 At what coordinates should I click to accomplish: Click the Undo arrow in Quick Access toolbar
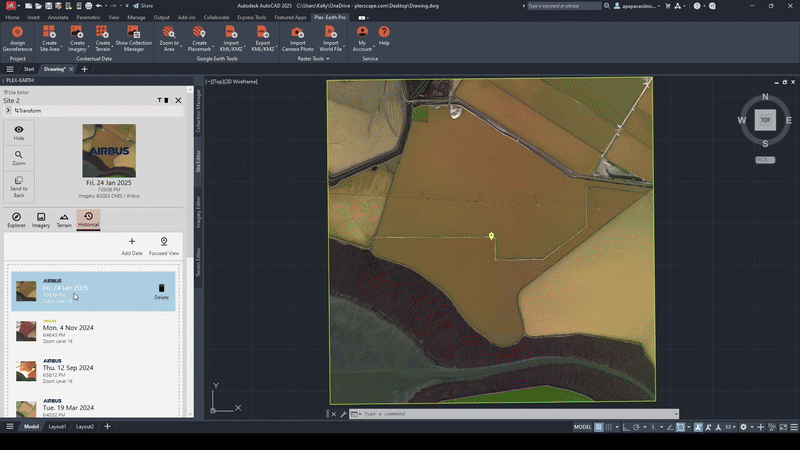click(x=99, y=6)
